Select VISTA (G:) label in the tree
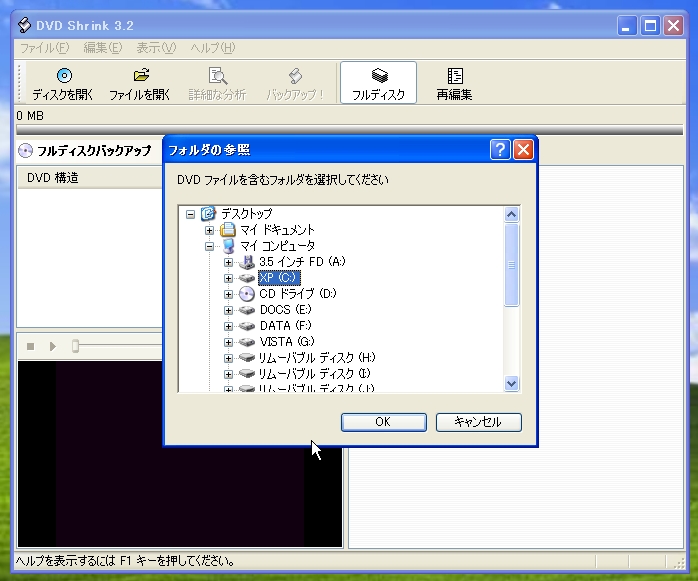Screen dimensions: 698x581 [x=287, y=342]
